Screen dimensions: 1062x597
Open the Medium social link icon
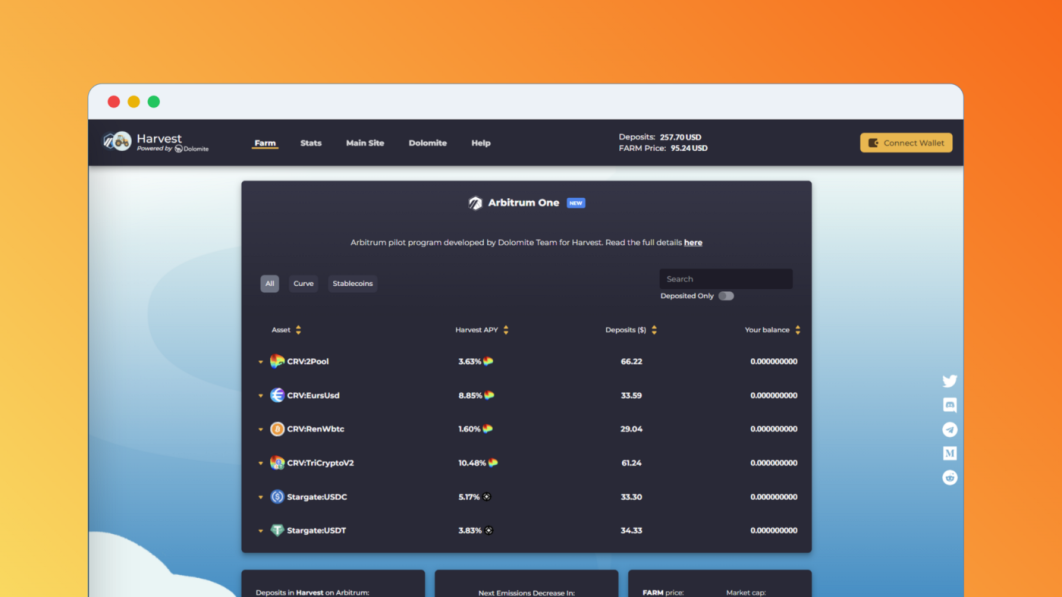pos(950,453)
